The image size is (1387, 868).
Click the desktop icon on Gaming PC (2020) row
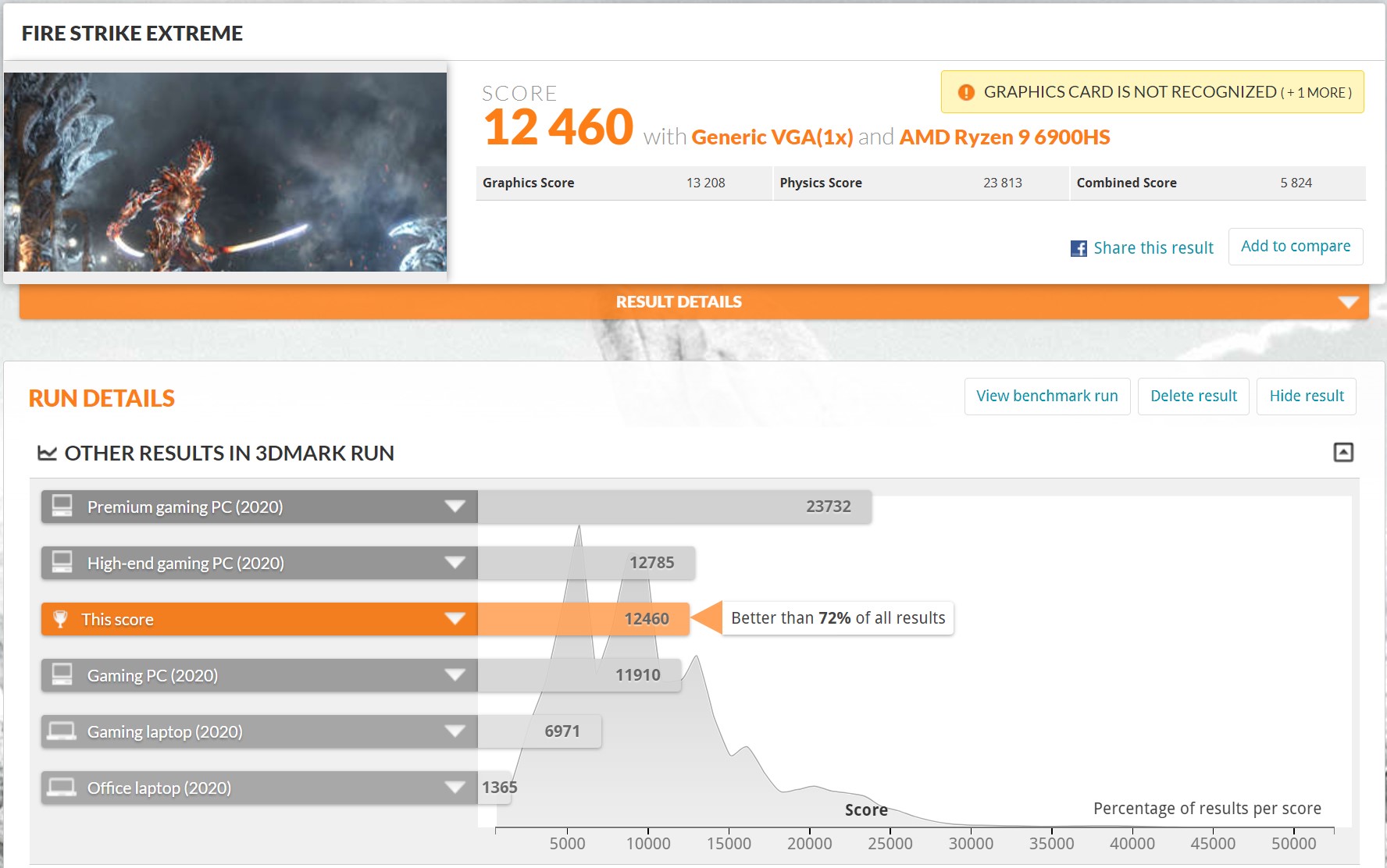(x=62, y=674)
